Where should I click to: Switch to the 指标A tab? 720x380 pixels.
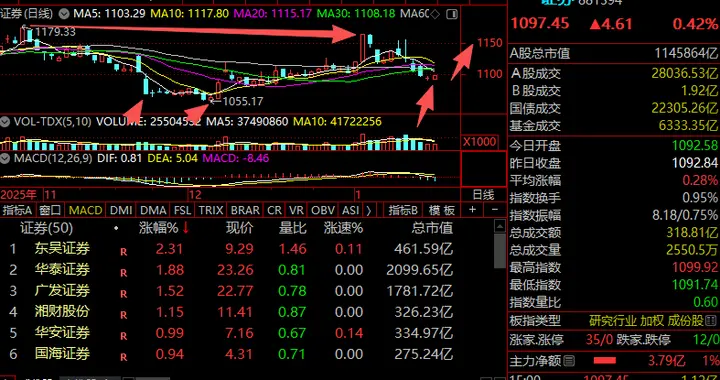(x=17, y=210)
